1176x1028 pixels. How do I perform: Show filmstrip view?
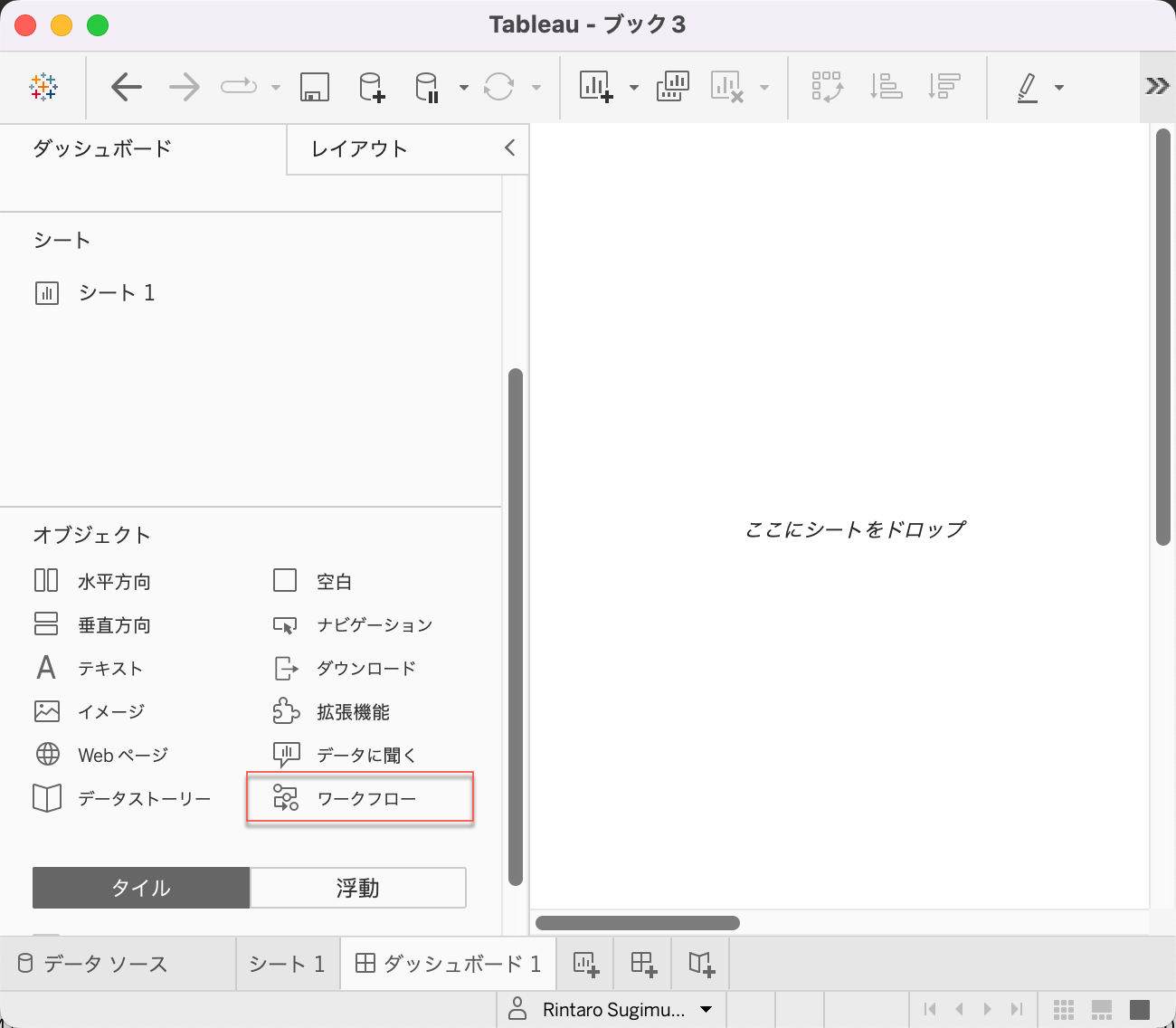(x=1102, y=1010)
